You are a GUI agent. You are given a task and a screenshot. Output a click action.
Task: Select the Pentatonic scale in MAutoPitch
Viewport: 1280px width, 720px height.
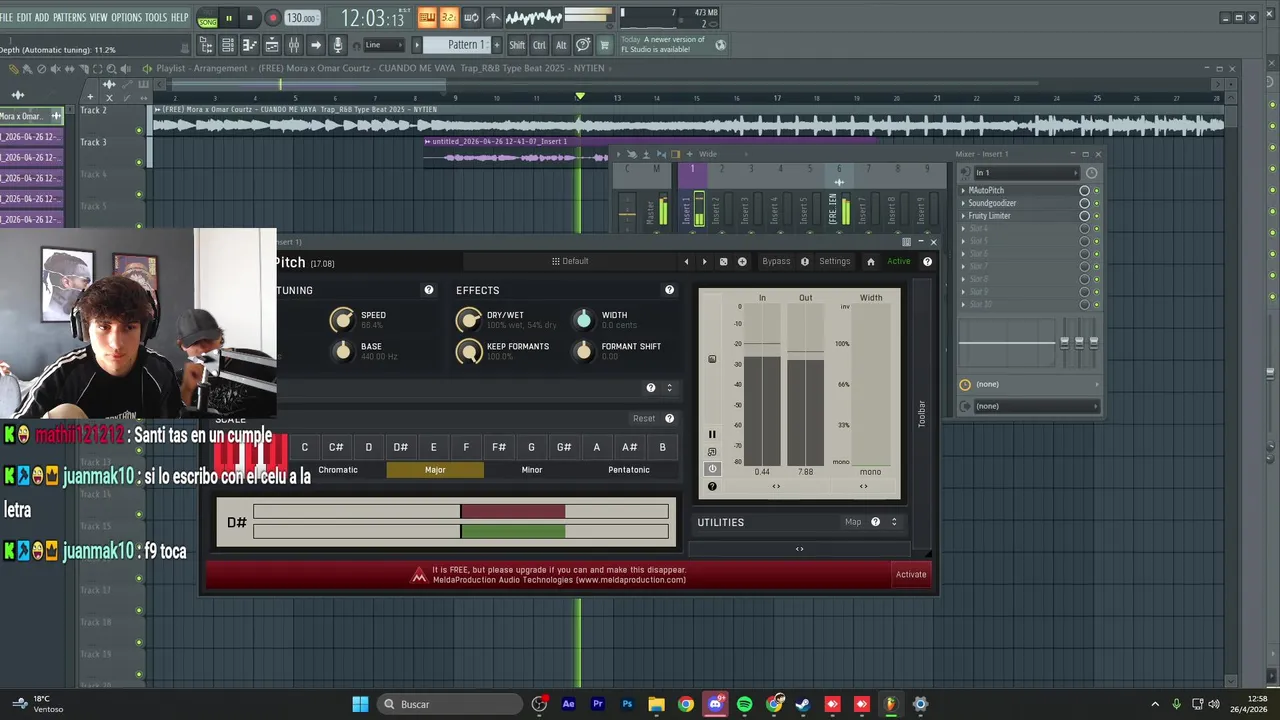pos(629,470)
